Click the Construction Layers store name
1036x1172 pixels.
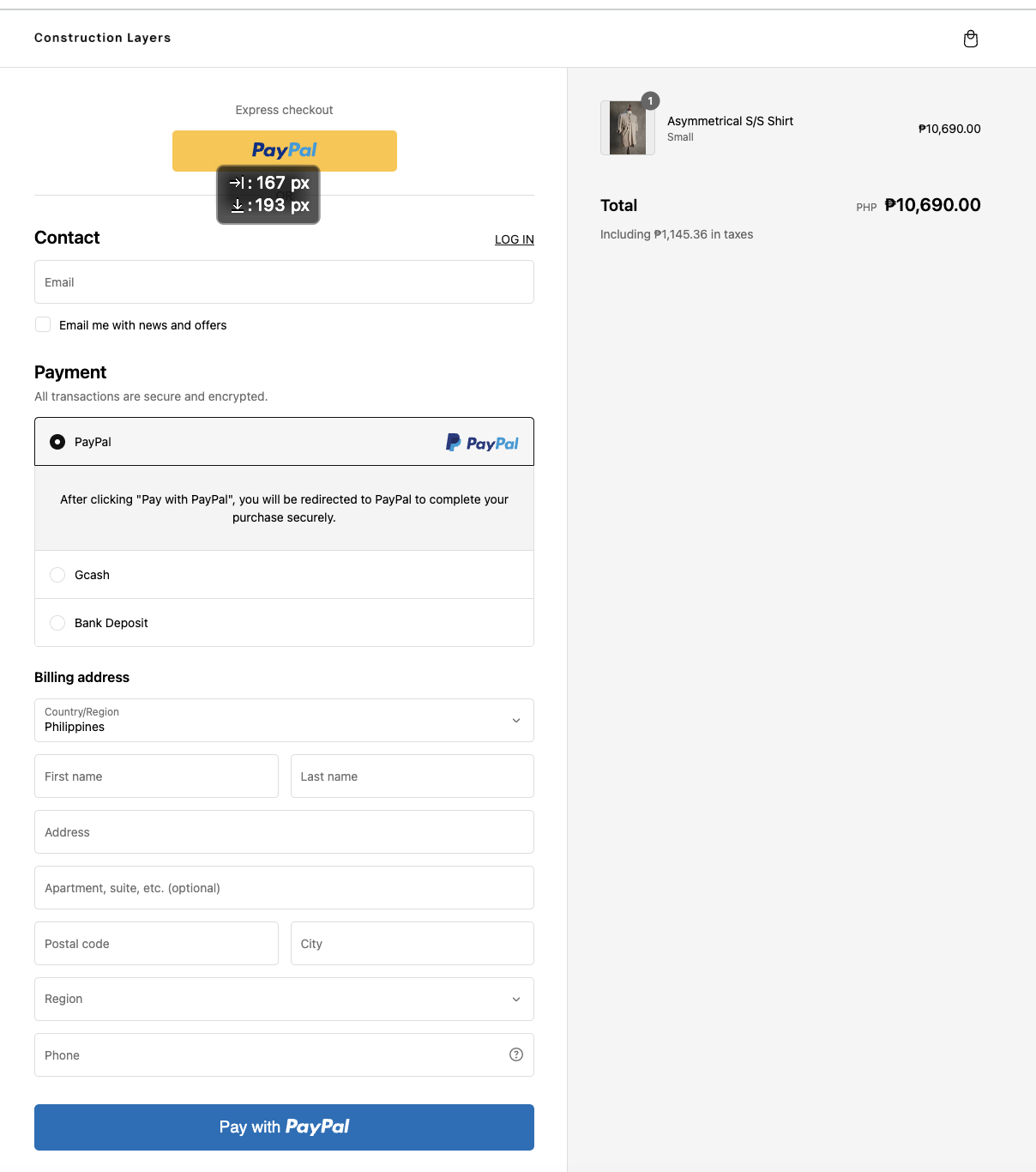[103, 38]
